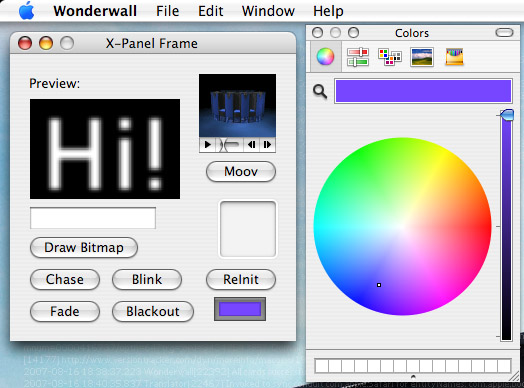Click the brightness slider knob in Colors
Viewport: 524px width, 388px height.
pos(507,115)
